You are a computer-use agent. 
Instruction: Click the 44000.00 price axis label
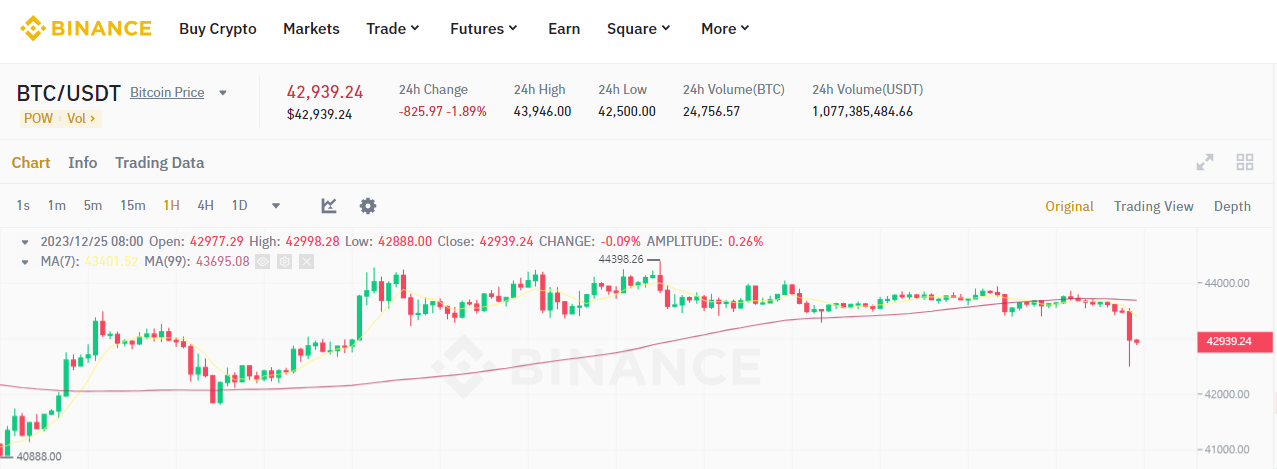point(1227,283)
